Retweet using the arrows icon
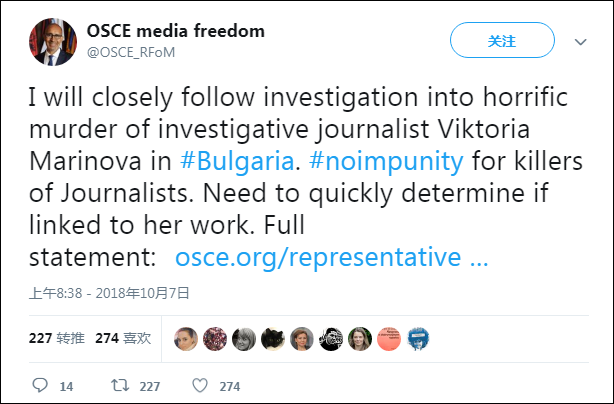Viewport: 614px width, 404px height. click(x=118, y=385)
